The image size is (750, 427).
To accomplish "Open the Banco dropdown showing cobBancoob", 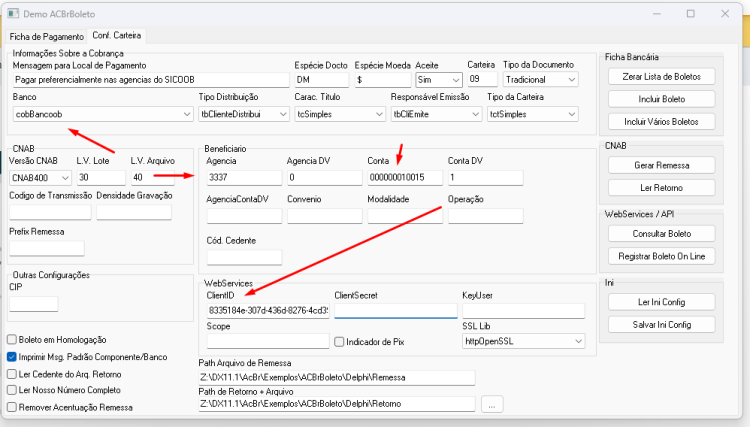I will click(x=103, y=114).
